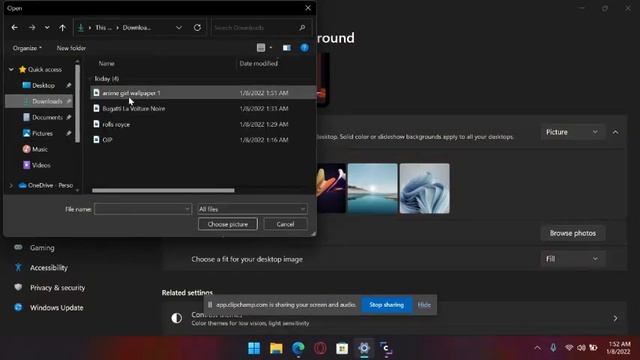This screenshot has height=360, width=640.
Task: Toggle the preview pane
Action: coord(287,48)
